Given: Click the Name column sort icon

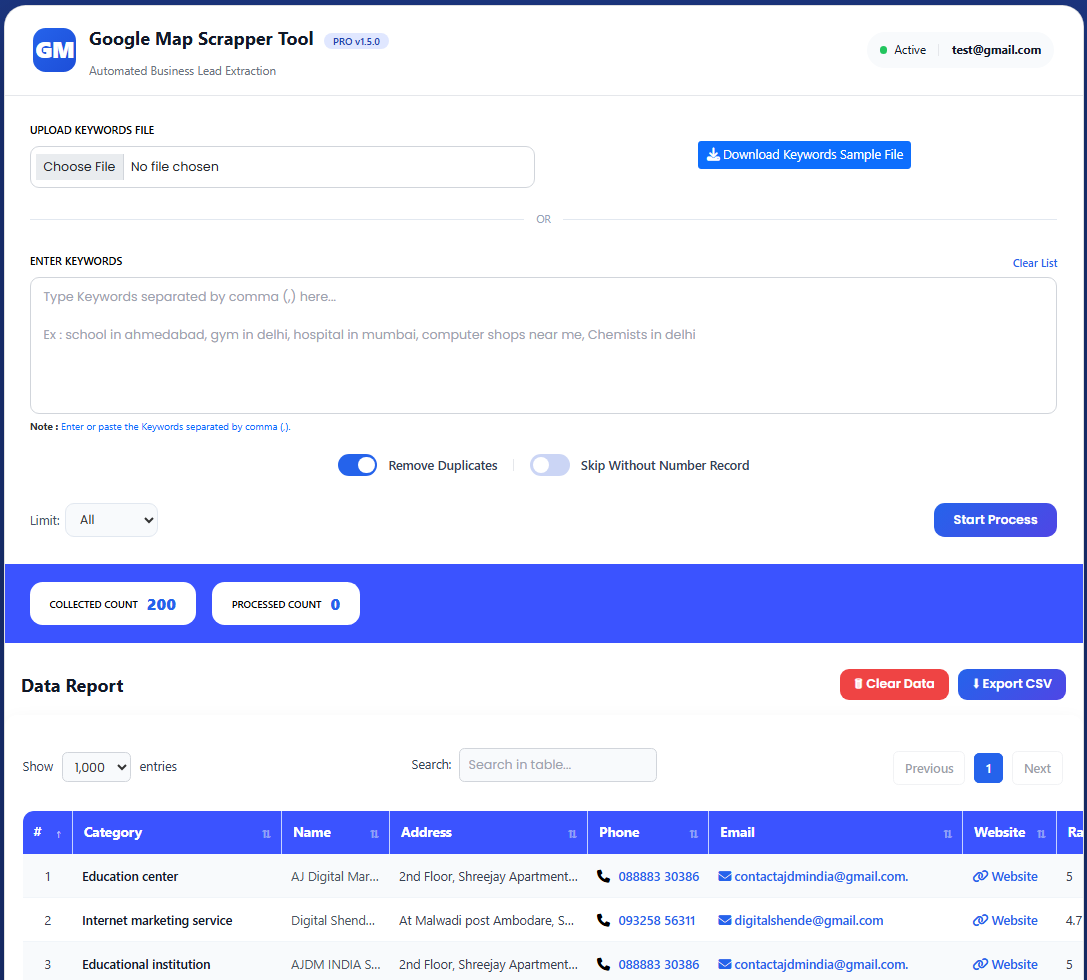Looking at the screenshot, I should [x=374, y=833].
